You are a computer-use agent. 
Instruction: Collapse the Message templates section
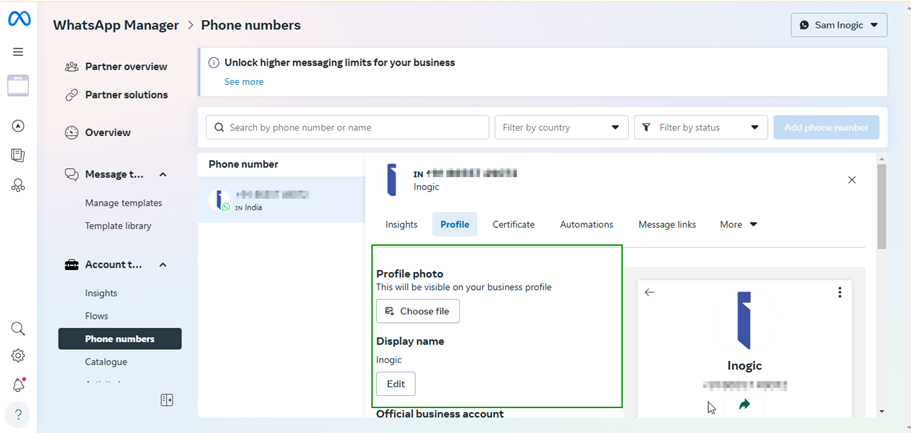pyautogui.click(x=163, y=174)
